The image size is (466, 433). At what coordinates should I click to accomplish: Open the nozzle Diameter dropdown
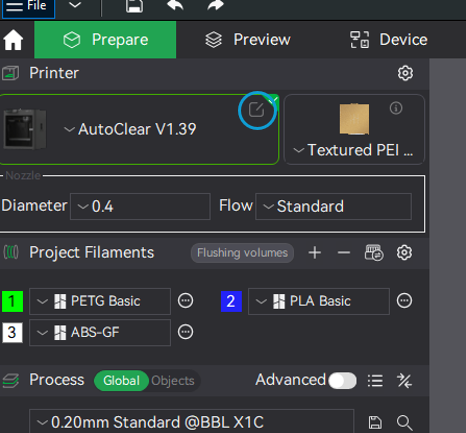[140, 206]
